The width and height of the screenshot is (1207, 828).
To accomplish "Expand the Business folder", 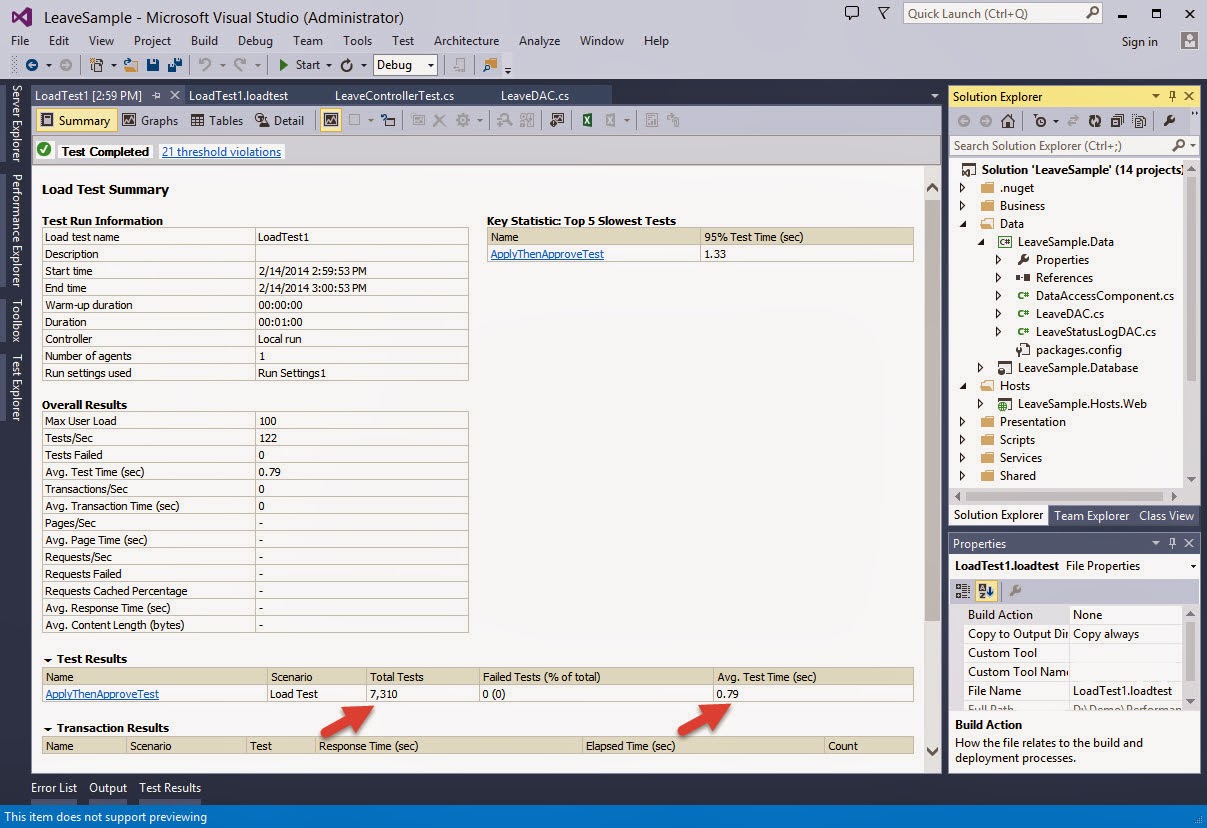I will [963, 206].
